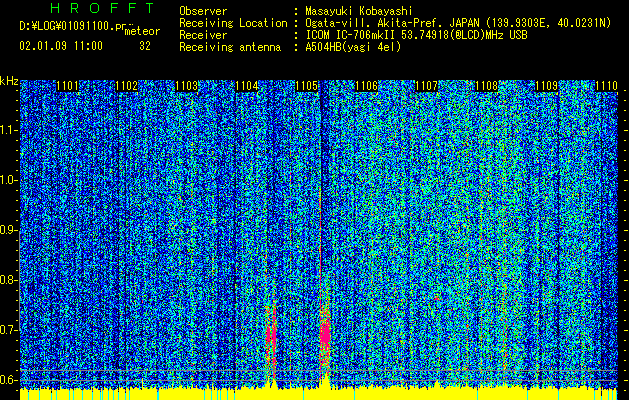Click the 0.7 frequency axis label
Image resolution: width=629 pixels, height=400 pixels.
click(8, 330)
